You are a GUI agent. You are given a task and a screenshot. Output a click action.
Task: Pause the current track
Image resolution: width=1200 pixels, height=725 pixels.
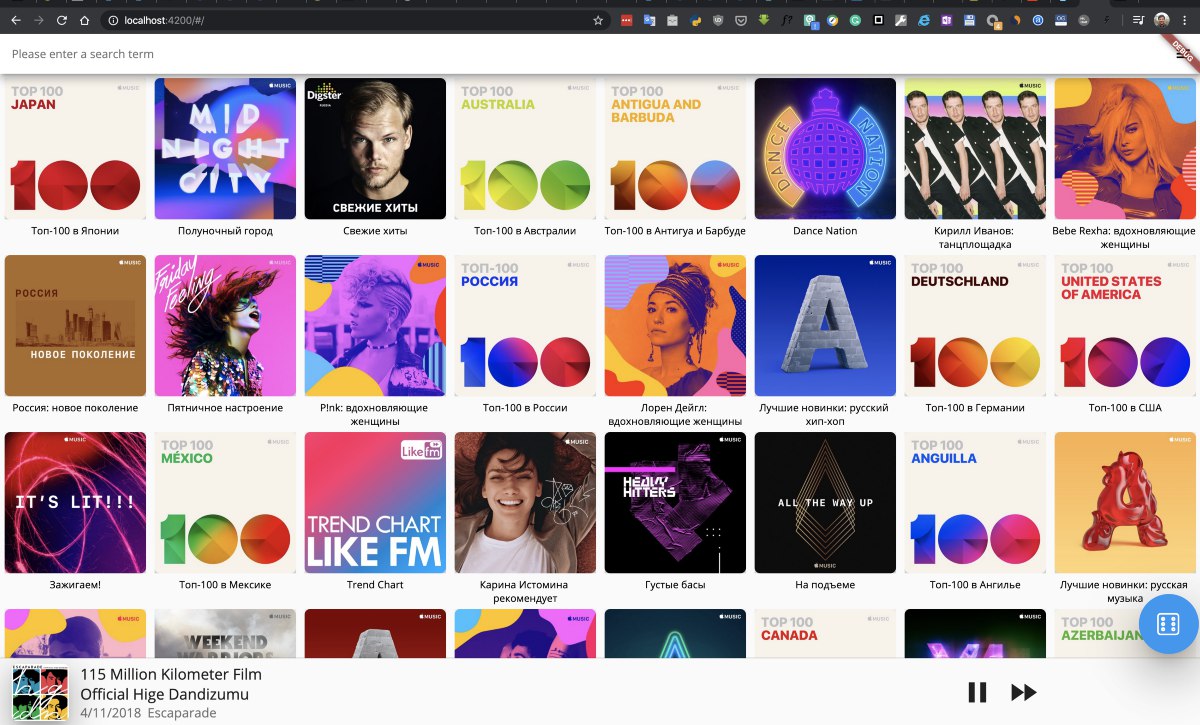pos(977,692)
